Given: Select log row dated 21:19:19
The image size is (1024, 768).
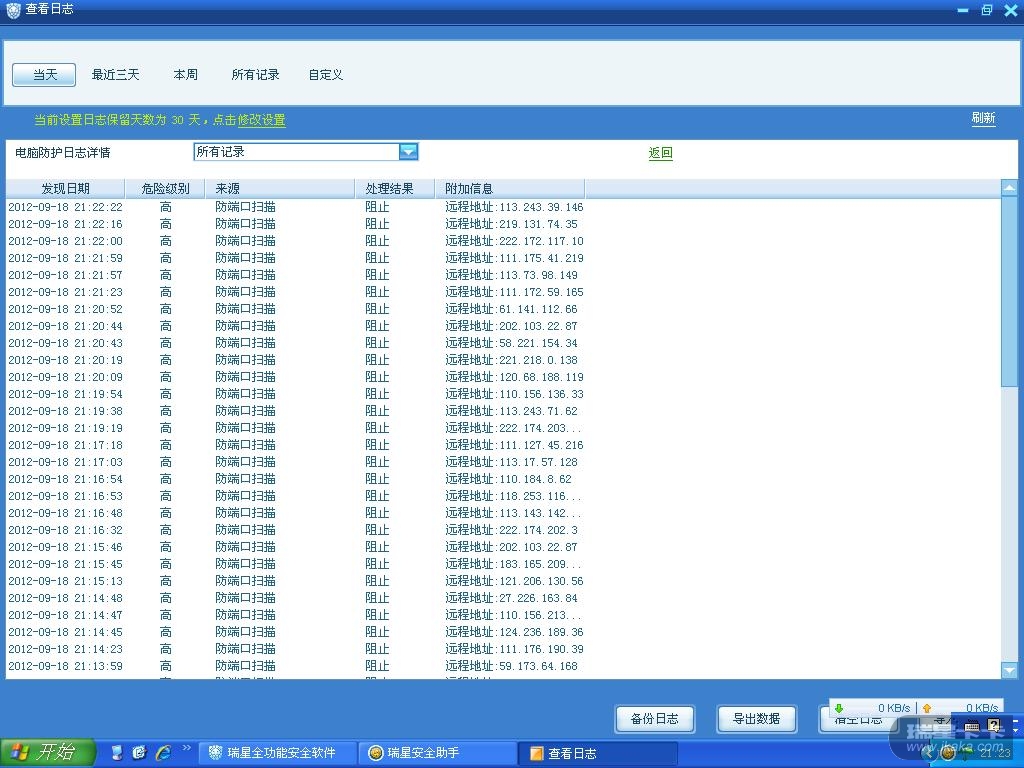Looking at the screenshot, I should coord(503,428).
